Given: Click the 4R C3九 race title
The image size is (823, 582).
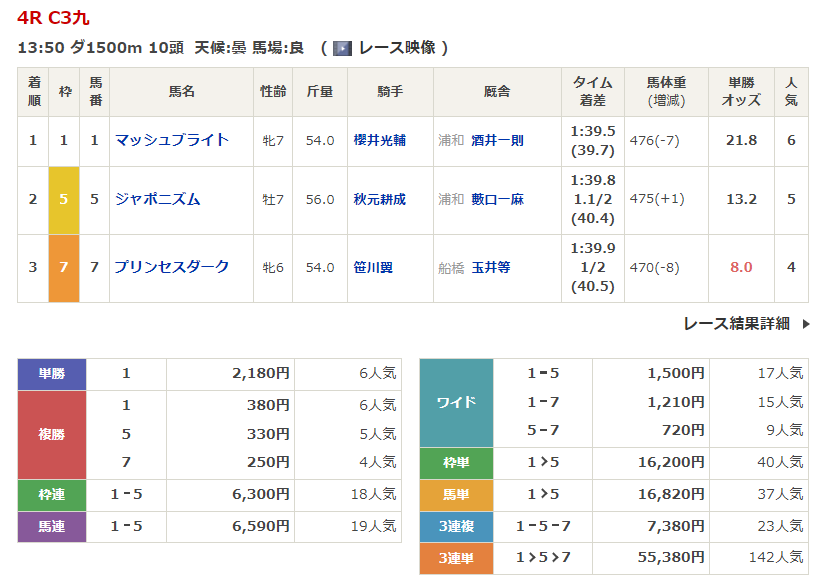Looking at the screenshot, I should (x=54, y=18).
